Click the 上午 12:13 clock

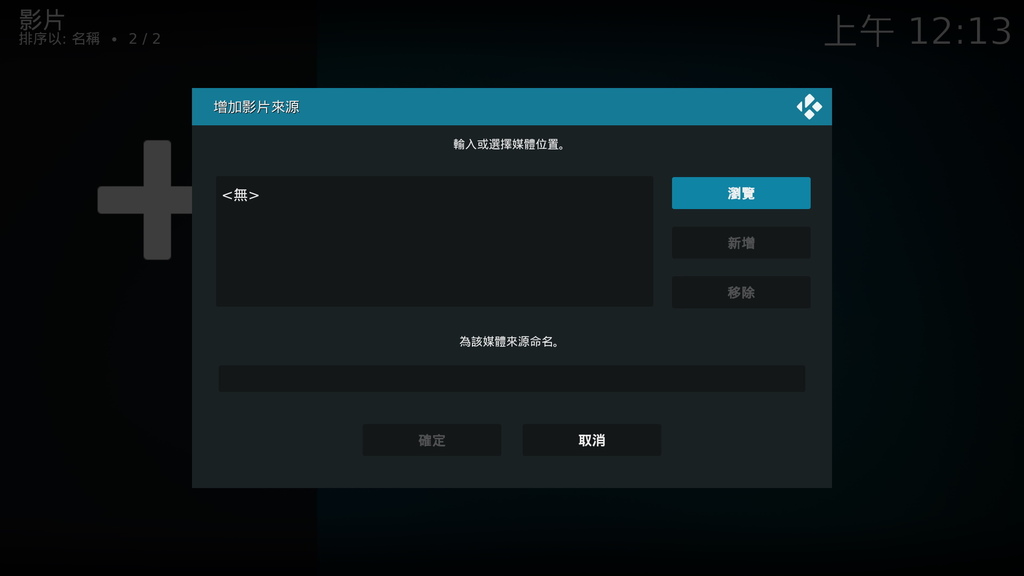[x=918, y=31]
